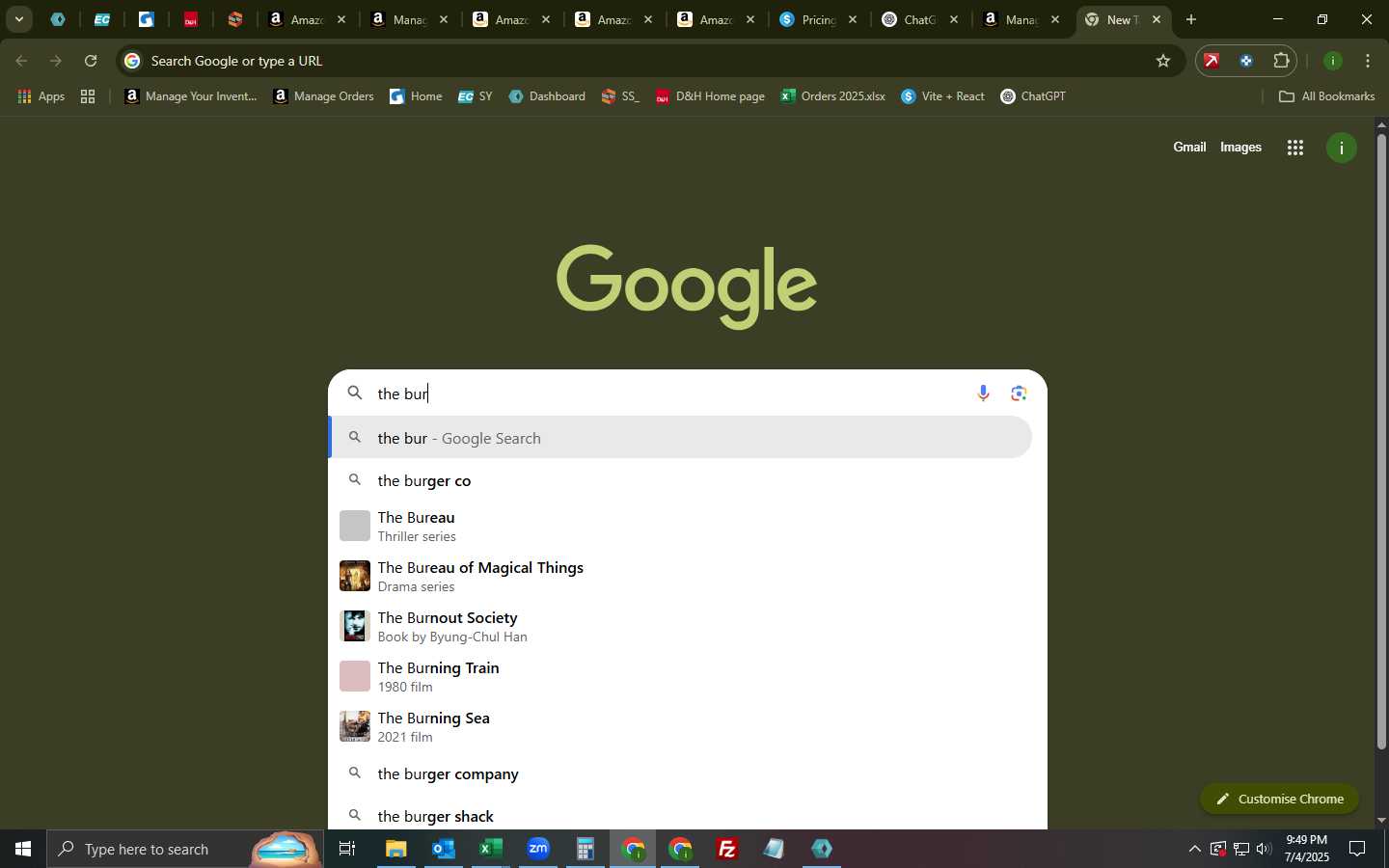Select 'The Burnout Society' book suggestion
The height and width of the screenshot is (868, 1389).
click(680, 626)
